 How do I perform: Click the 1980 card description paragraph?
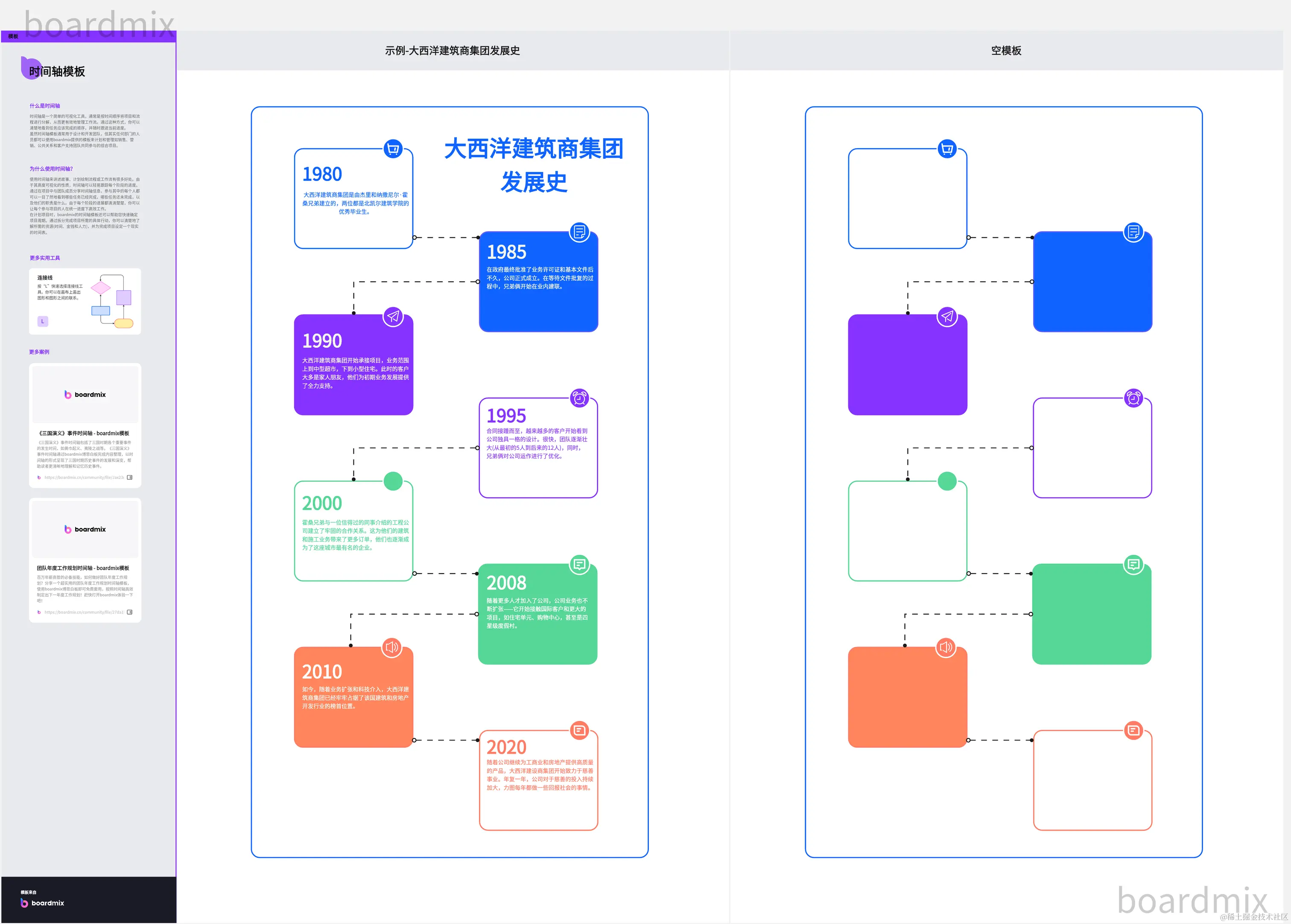[x=356, y=203]
